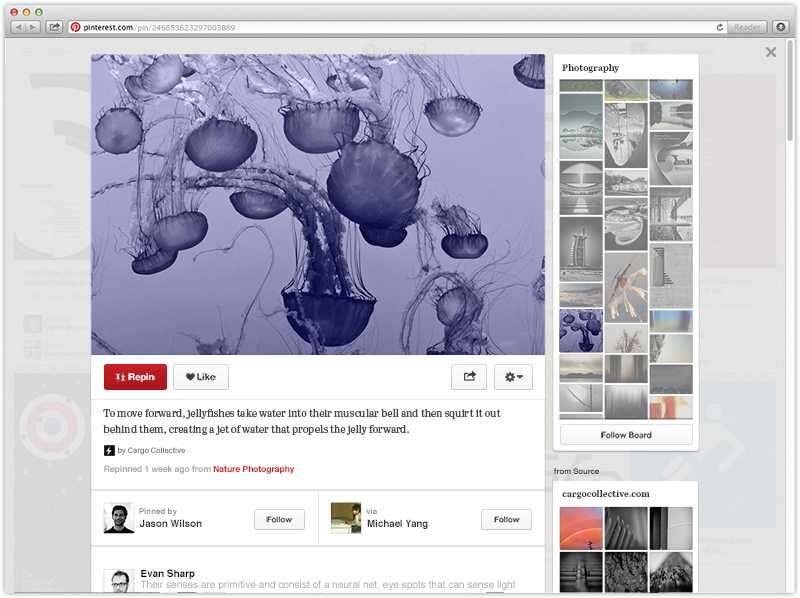800x598 pixels.
Task: Go back with the browser back arrow
Action: [19, 27]
